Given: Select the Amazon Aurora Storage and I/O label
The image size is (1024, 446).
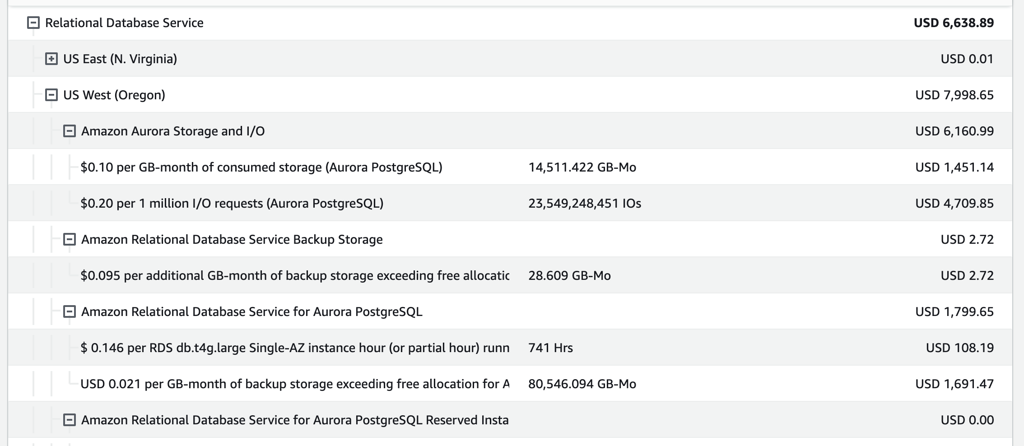Looking at the screenshot, I should 173,131.
